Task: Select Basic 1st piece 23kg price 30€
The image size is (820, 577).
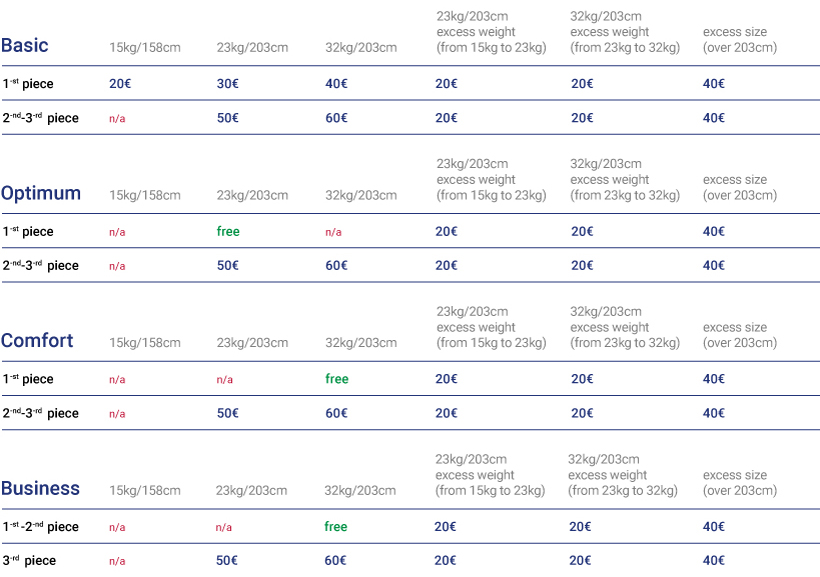Action: [x=227, y=84]
